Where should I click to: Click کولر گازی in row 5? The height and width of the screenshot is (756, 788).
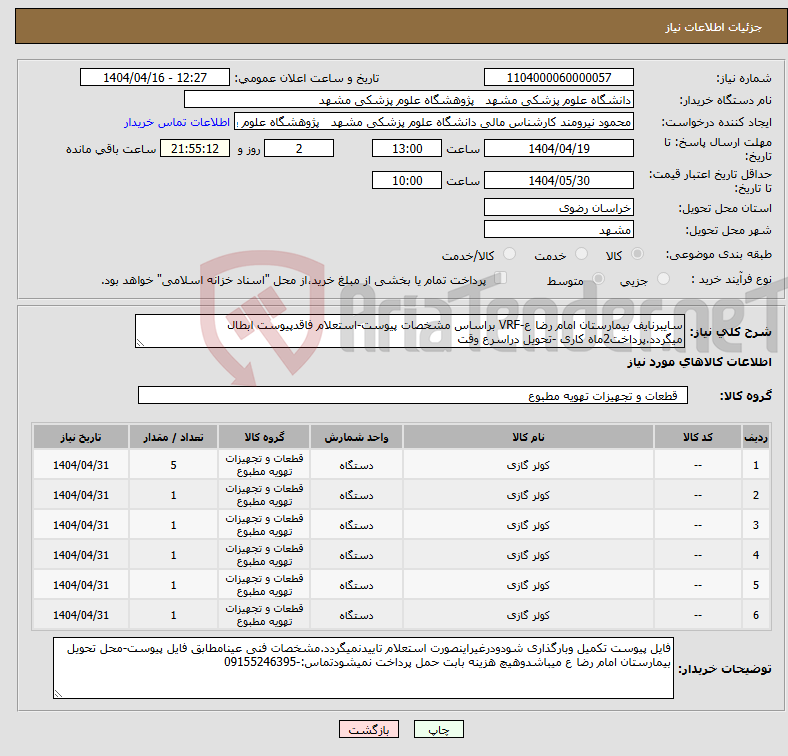click(x=528, y=585)
